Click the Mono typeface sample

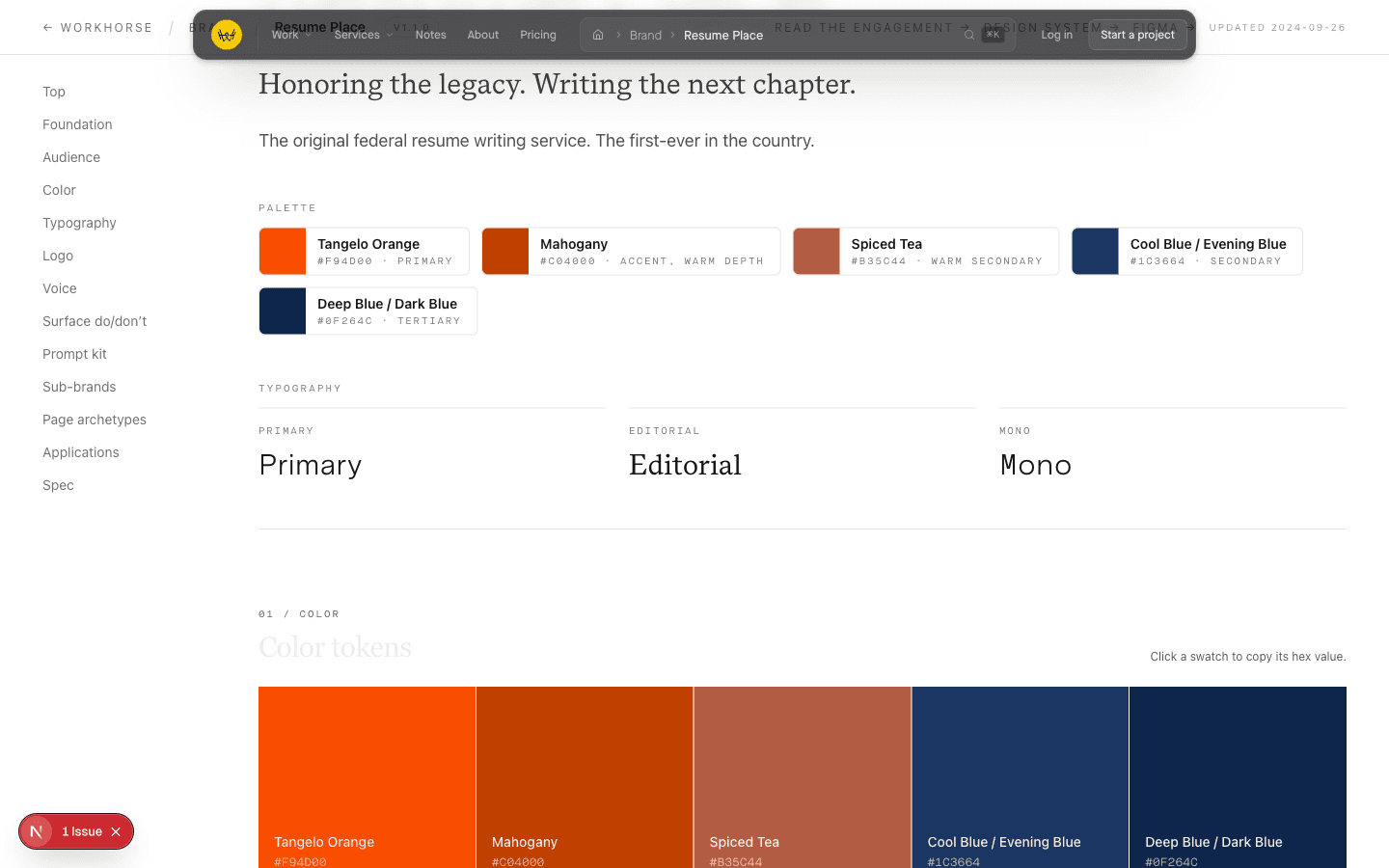[1036, 465]
